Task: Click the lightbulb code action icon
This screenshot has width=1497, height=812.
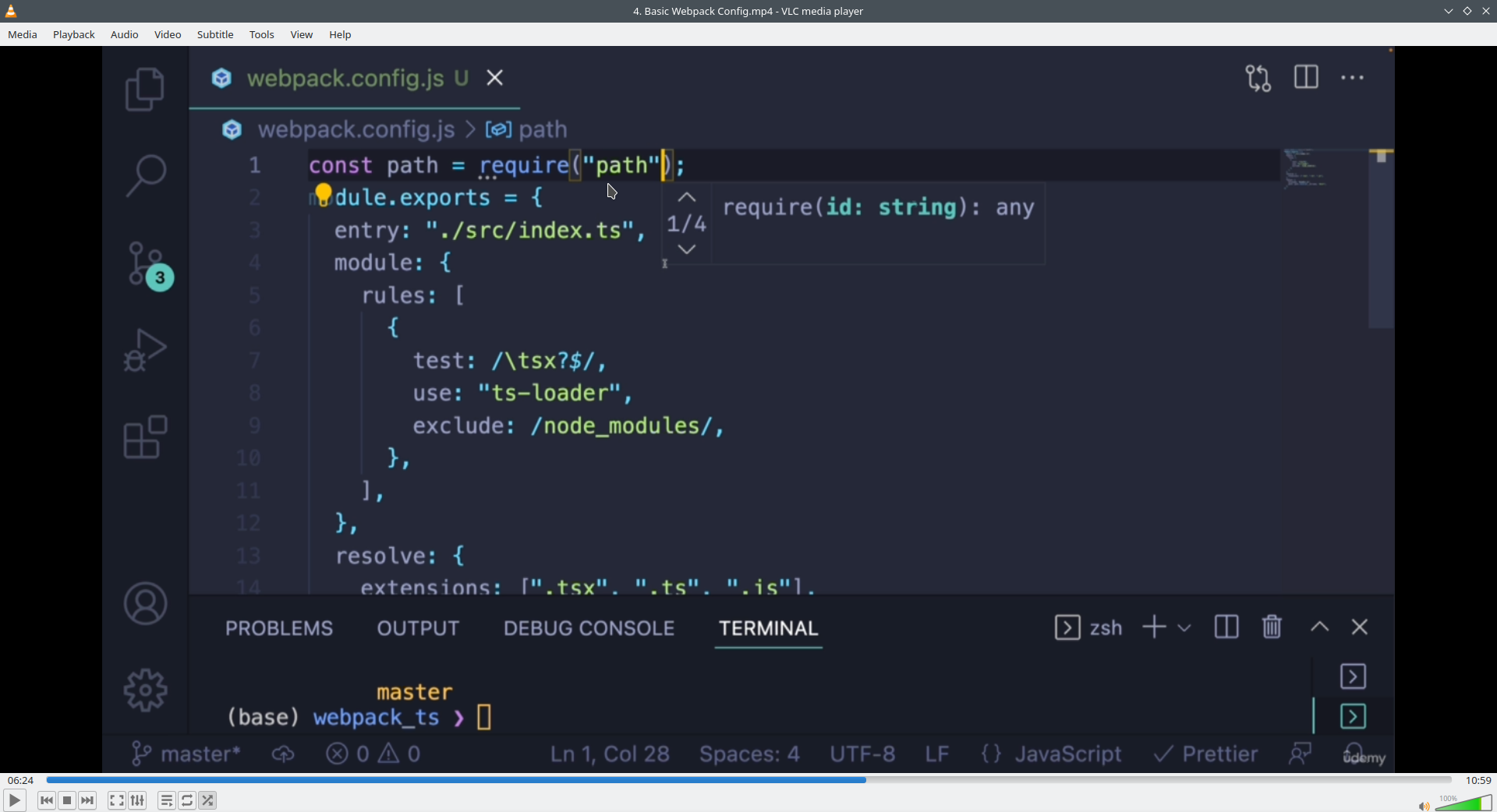Action: [x=323, y=194]
